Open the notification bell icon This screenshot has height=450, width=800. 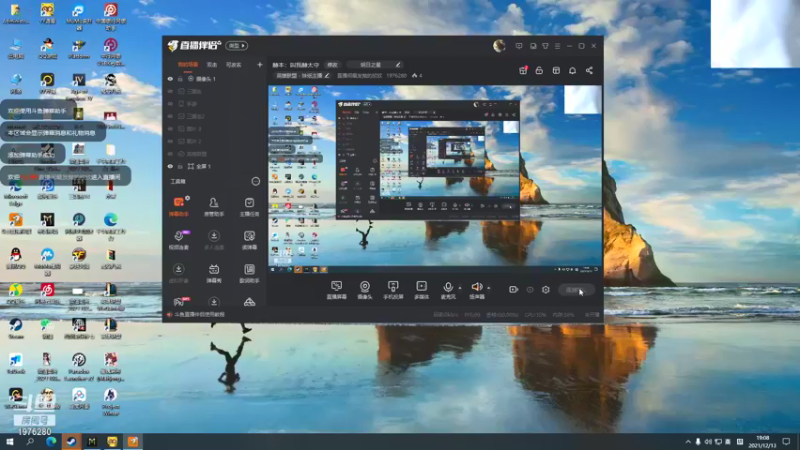click(572, 70)
